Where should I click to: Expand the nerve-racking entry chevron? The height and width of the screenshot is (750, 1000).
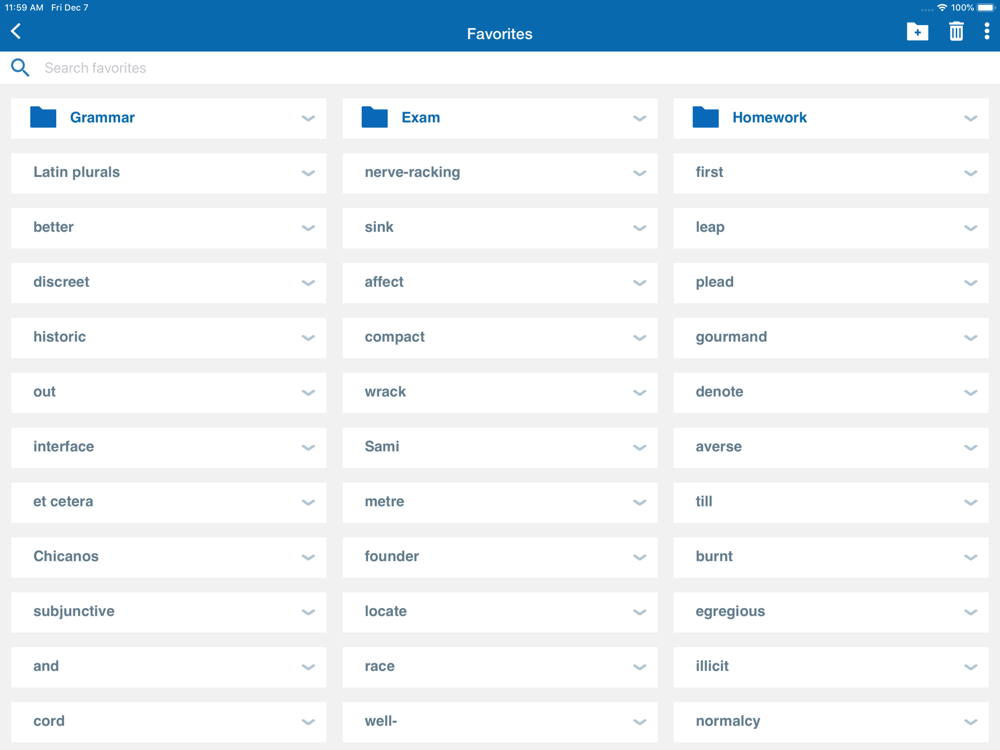click(x=640, y=173)
